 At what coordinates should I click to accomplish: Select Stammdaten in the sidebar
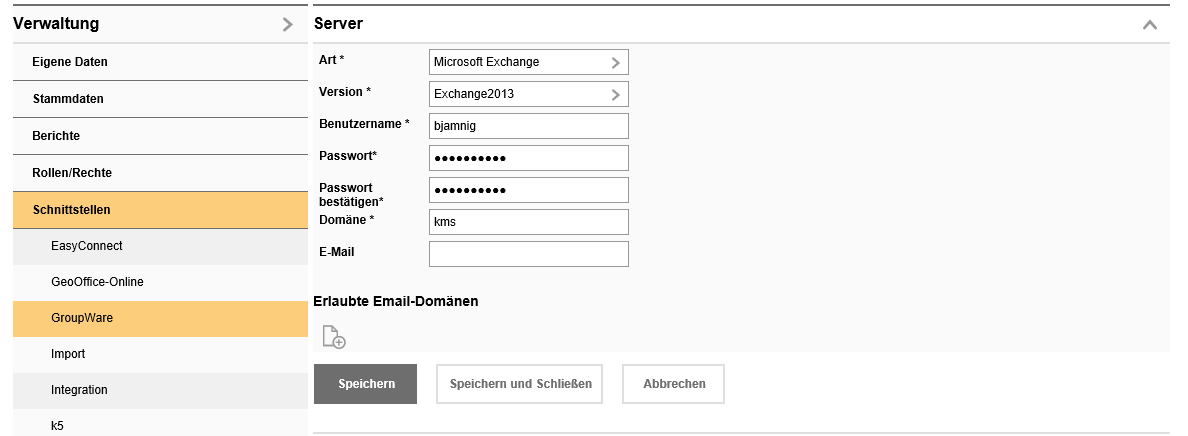tap(68, 99)
